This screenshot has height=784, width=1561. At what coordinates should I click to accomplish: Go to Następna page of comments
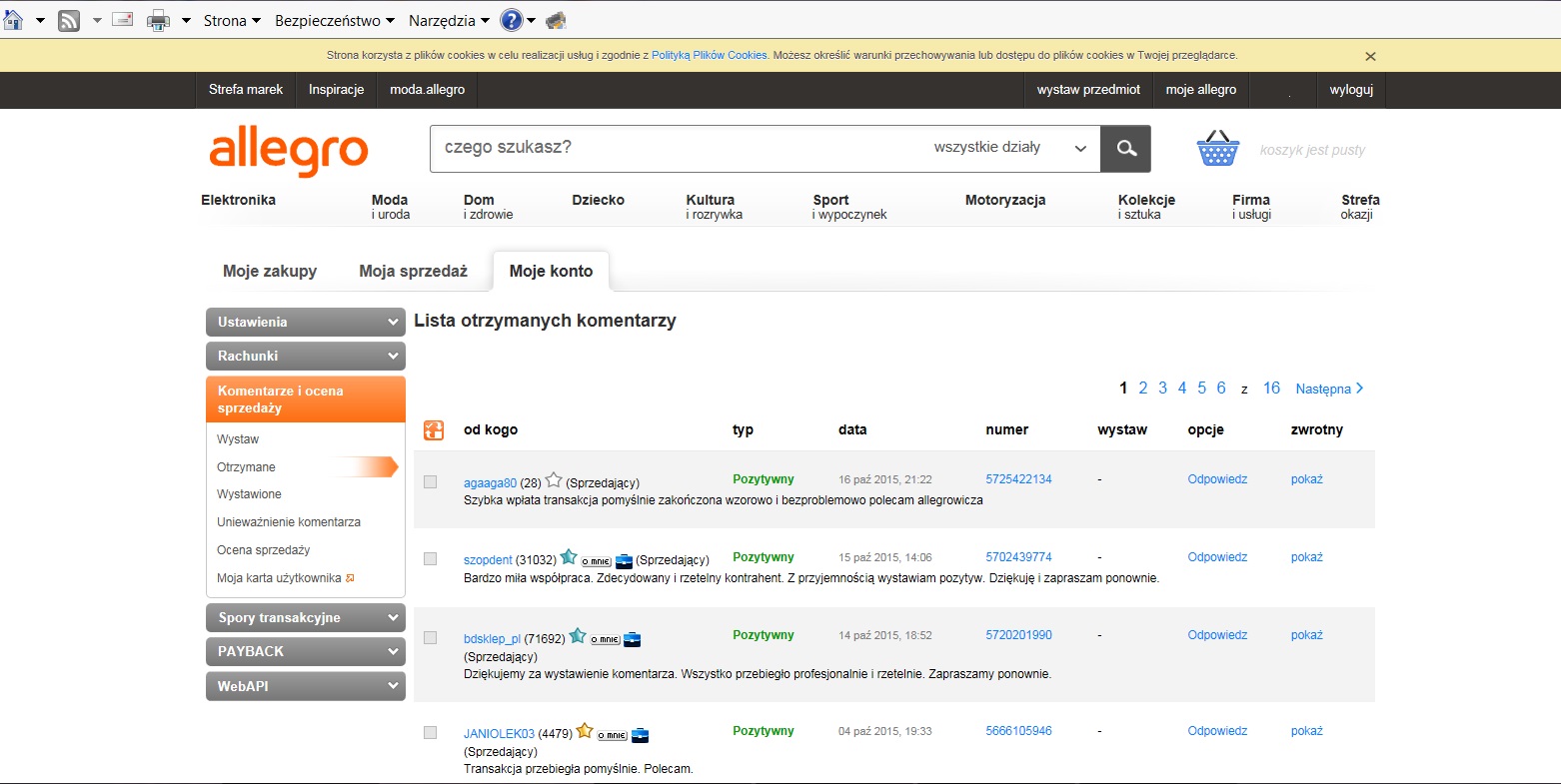coord(1329,390)
